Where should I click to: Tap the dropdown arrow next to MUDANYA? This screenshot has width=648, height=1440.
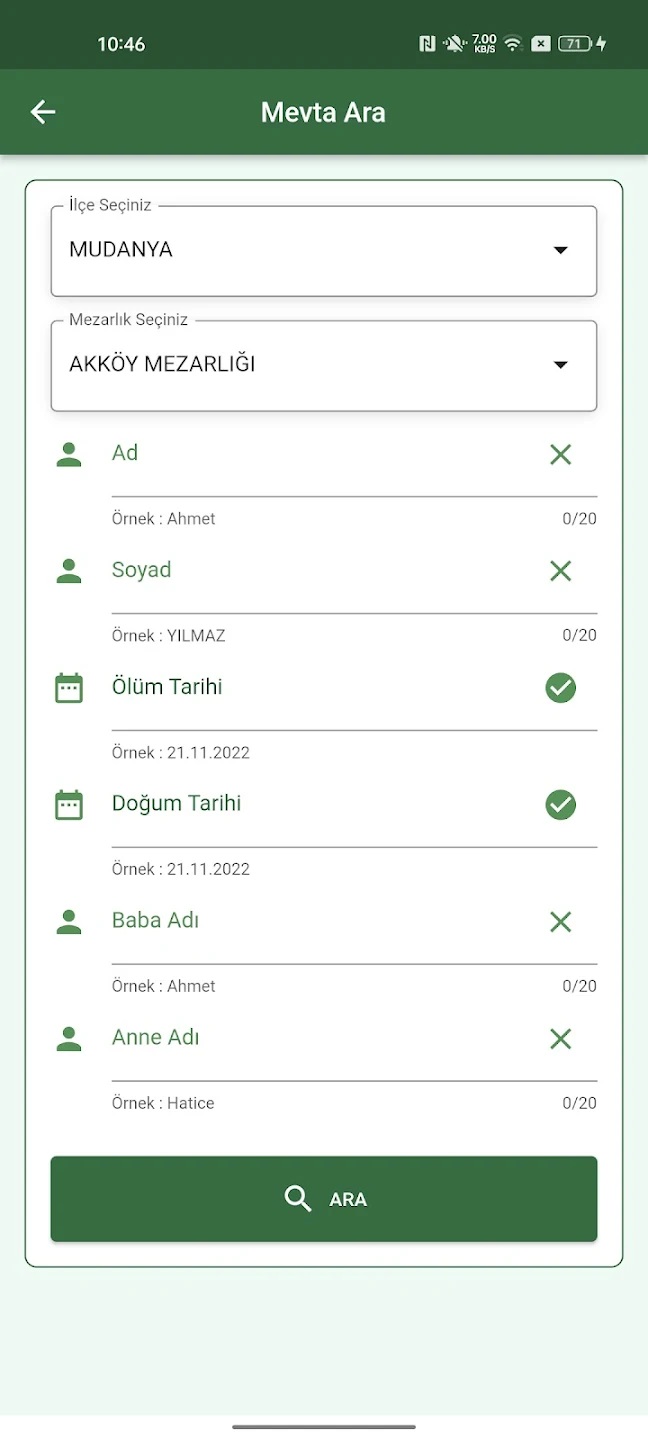click(560, 250)
